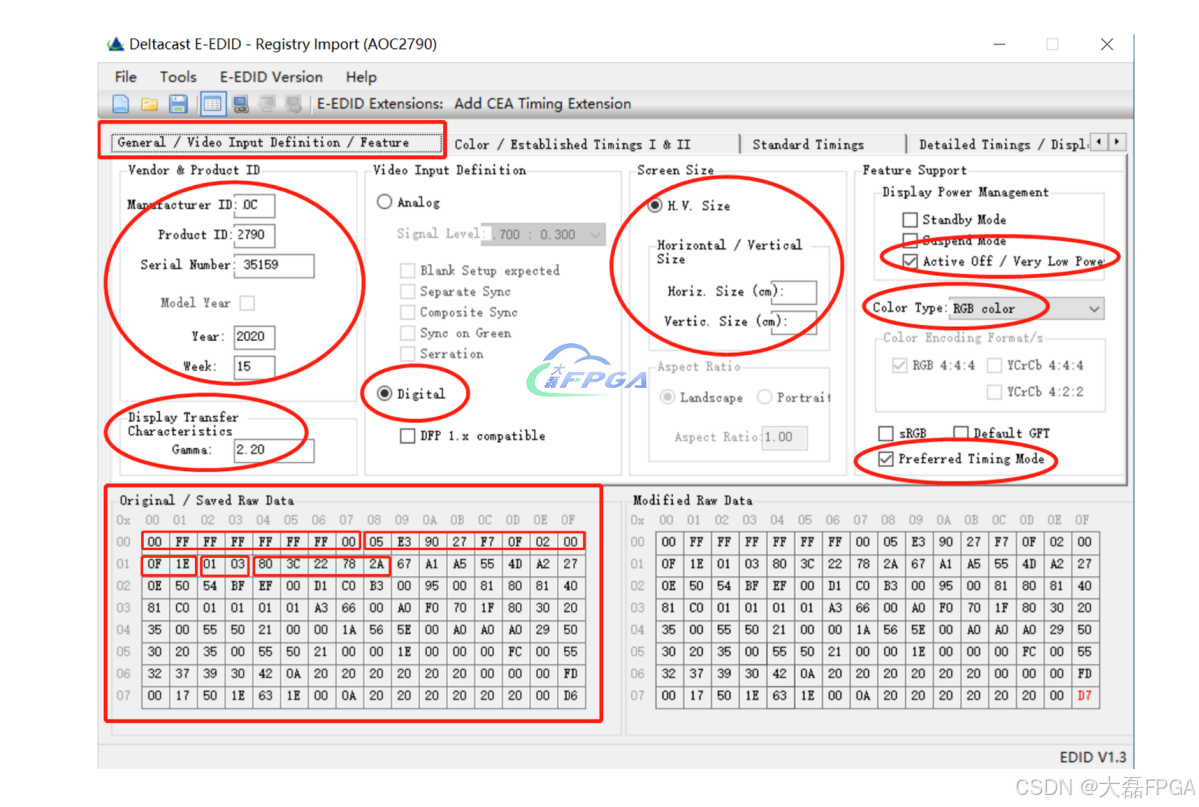1199x807 pixels.
Task: Click red cell D7 in Modified raw data
Action: coord(1084,696)
